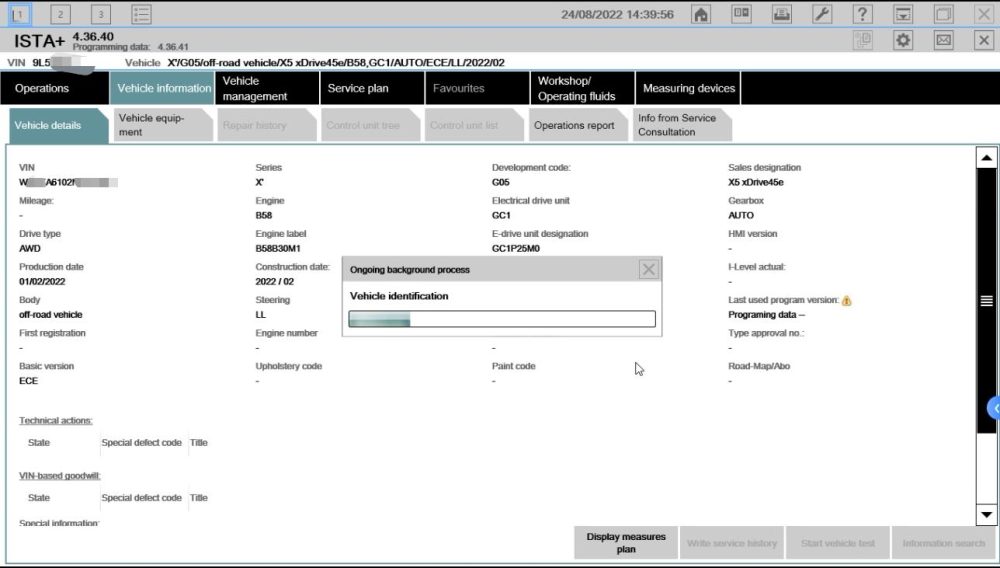Open the envelope message icon
This screenshot has height=568, width=1000.
(943, 40)
